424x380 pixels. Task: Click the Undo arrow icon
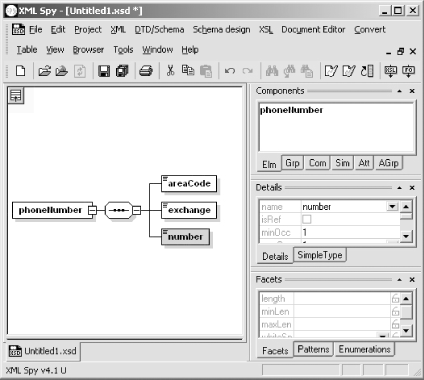[230, 71]
